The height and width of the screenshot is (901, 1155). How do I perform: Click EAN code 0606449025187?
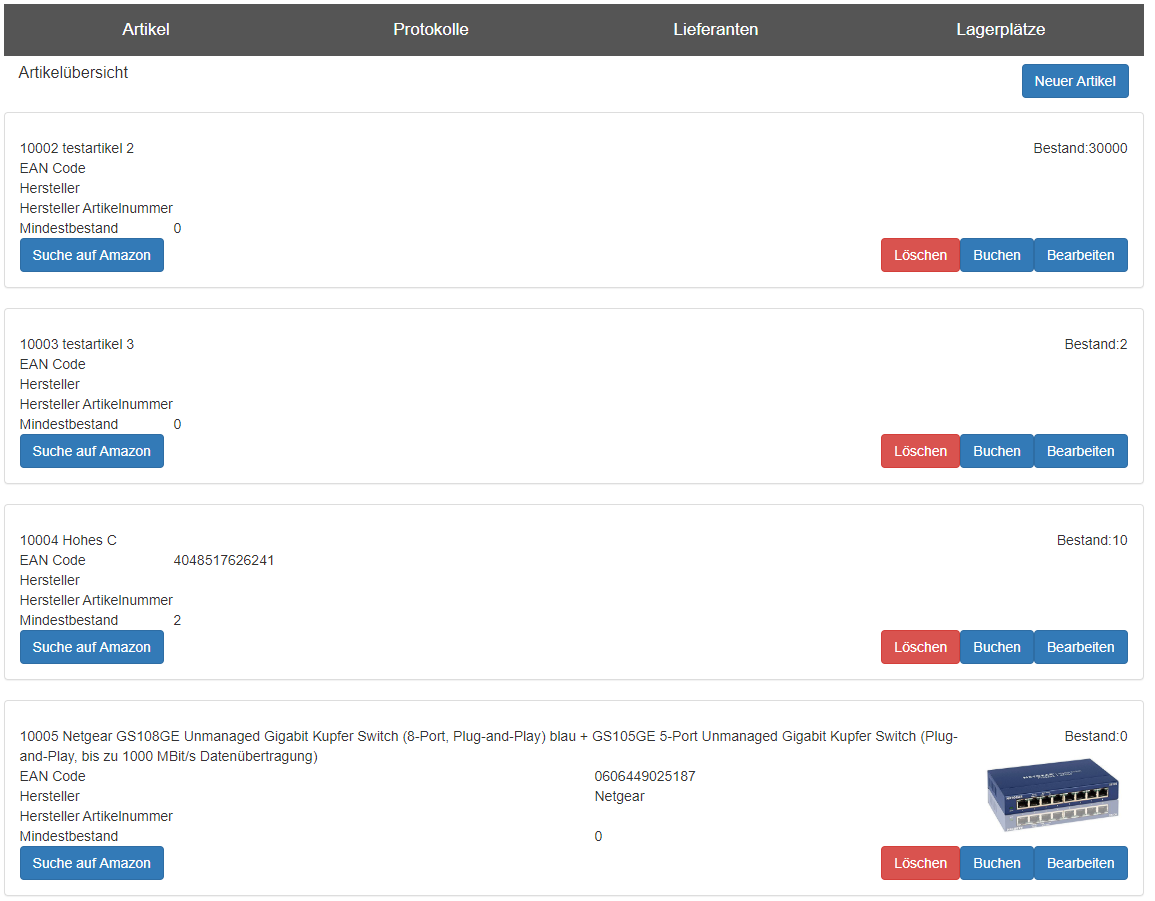coord(645,776)
